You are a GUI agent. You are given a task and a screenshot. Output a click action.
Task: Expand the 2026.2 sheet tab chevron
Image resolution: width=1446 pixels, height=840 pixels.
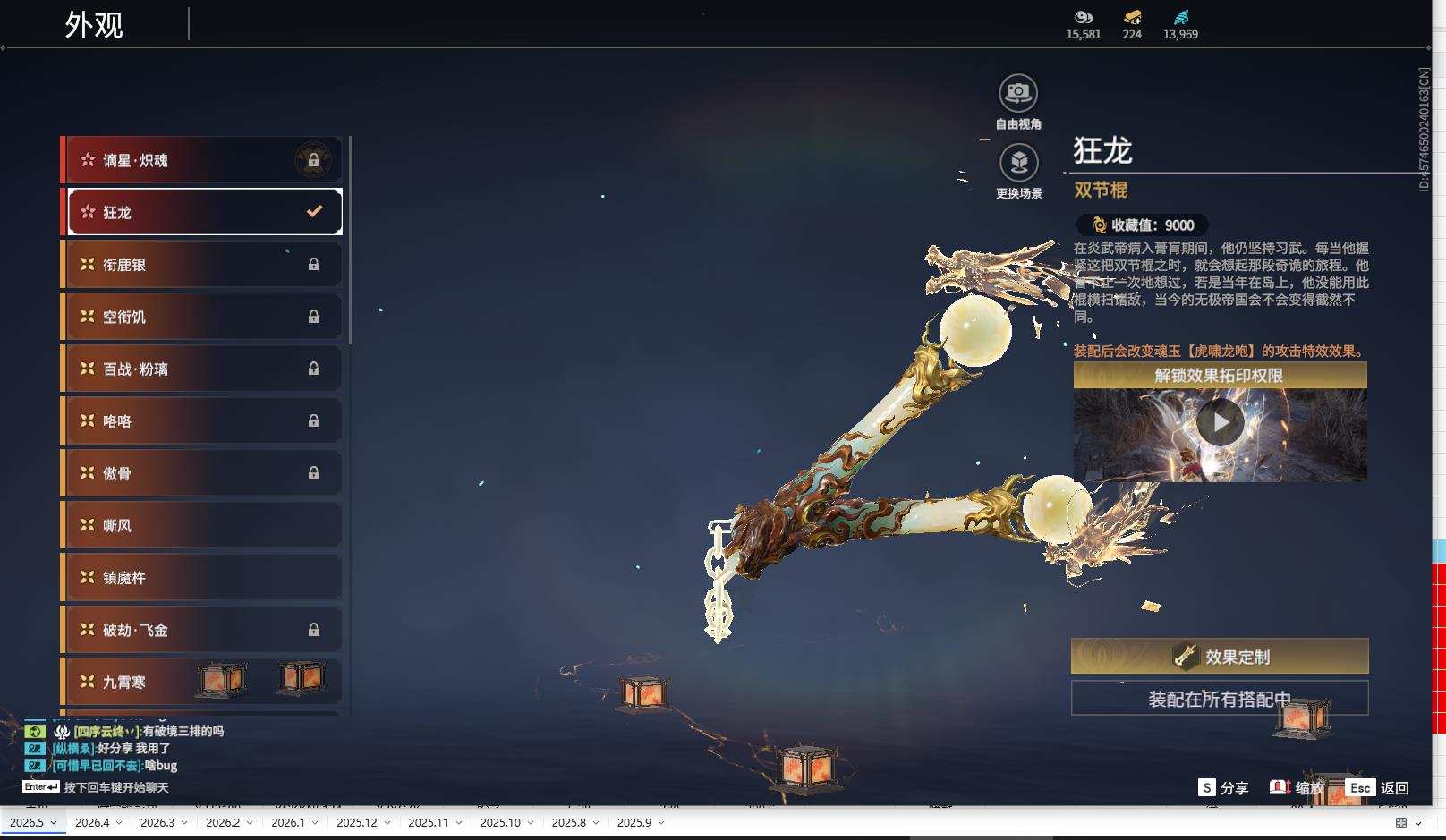pyautogui.click(x=250, y=823)
